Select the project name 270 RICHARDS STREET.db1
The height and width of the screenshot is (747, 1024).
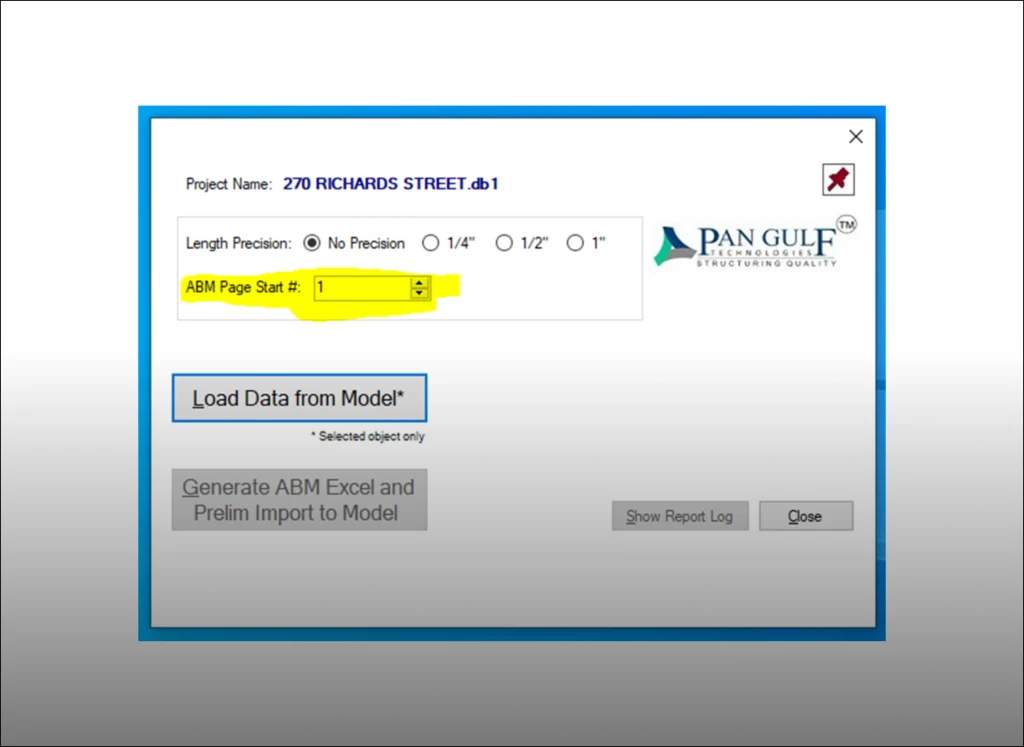[391, 183]
